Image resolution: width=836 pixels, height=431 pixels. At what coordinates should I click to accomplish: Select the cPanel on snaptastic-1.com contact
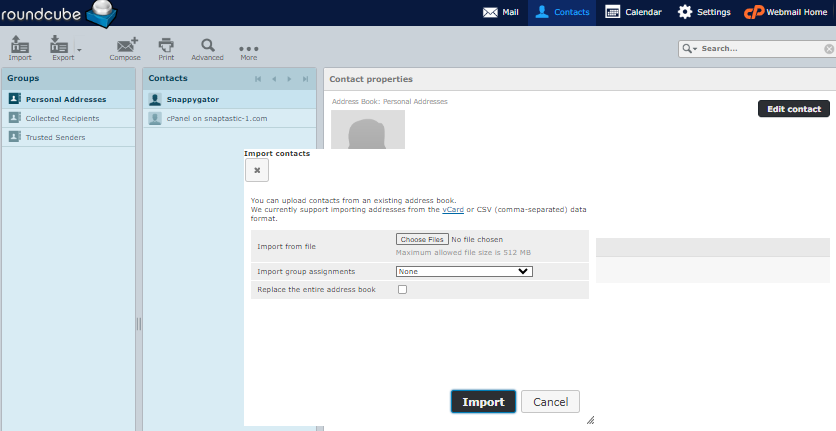(x=229, y=118)
